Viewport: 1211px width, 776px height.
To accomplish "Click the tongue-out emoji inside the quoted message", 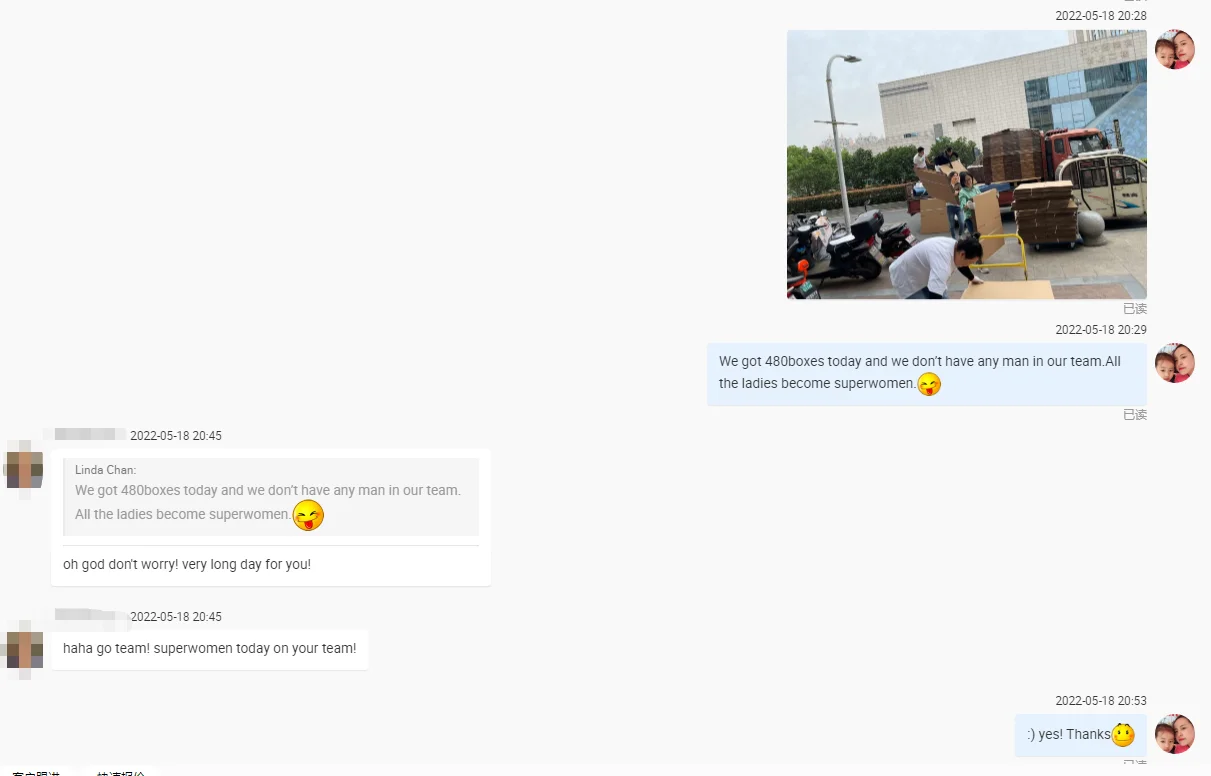I will point(308,515).
